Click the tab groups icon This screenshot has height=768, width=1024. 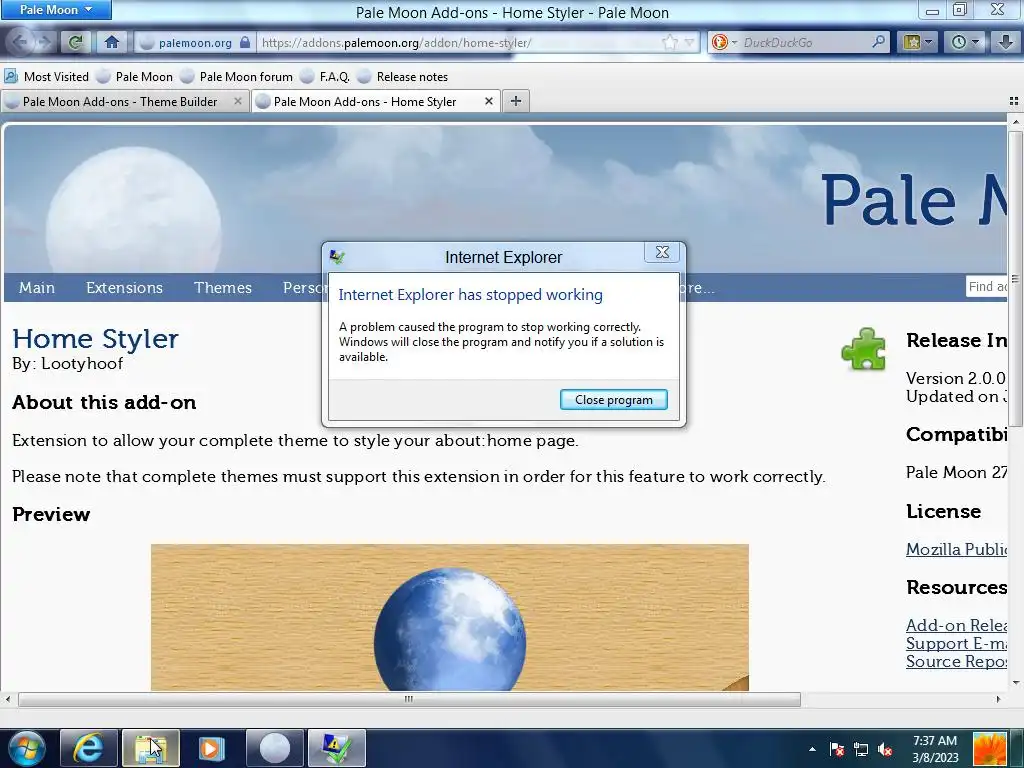pyautogui.click(x=1014, y=101)
